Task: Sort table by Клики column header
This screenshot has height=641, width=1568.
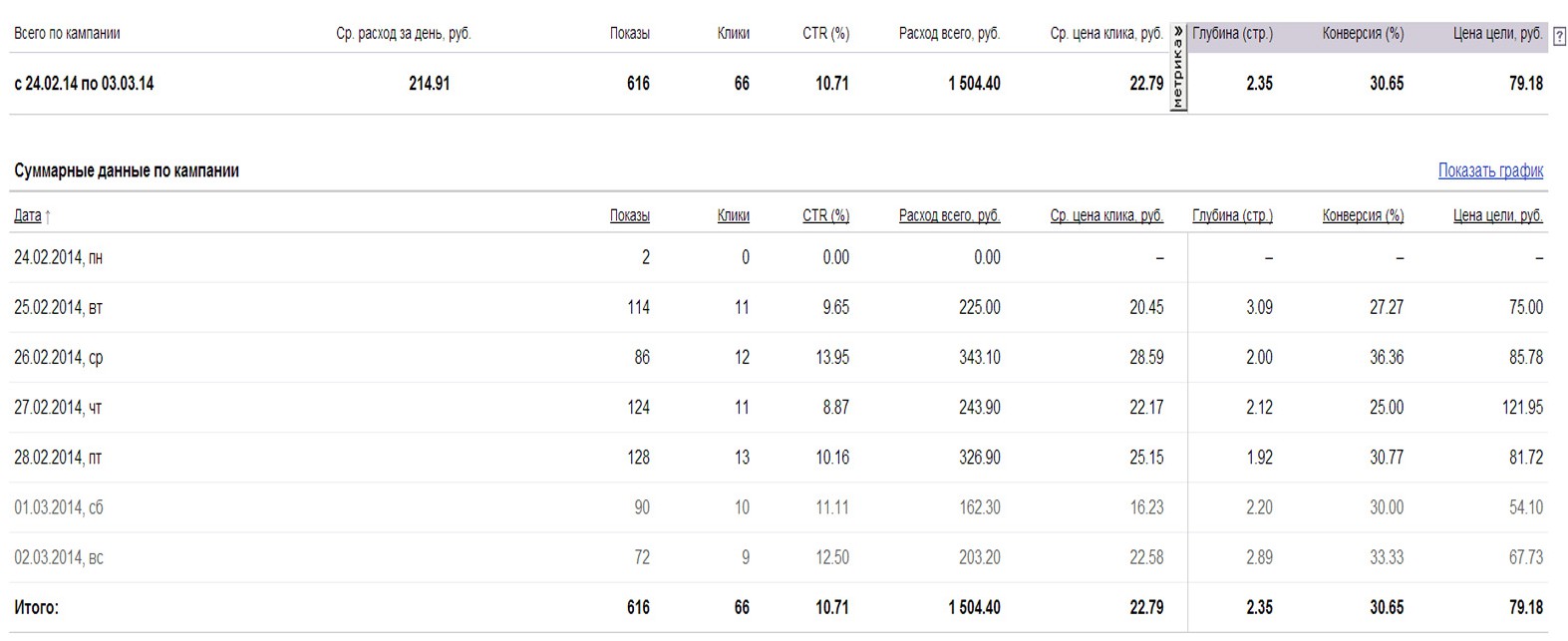Action: coord(733,215)
